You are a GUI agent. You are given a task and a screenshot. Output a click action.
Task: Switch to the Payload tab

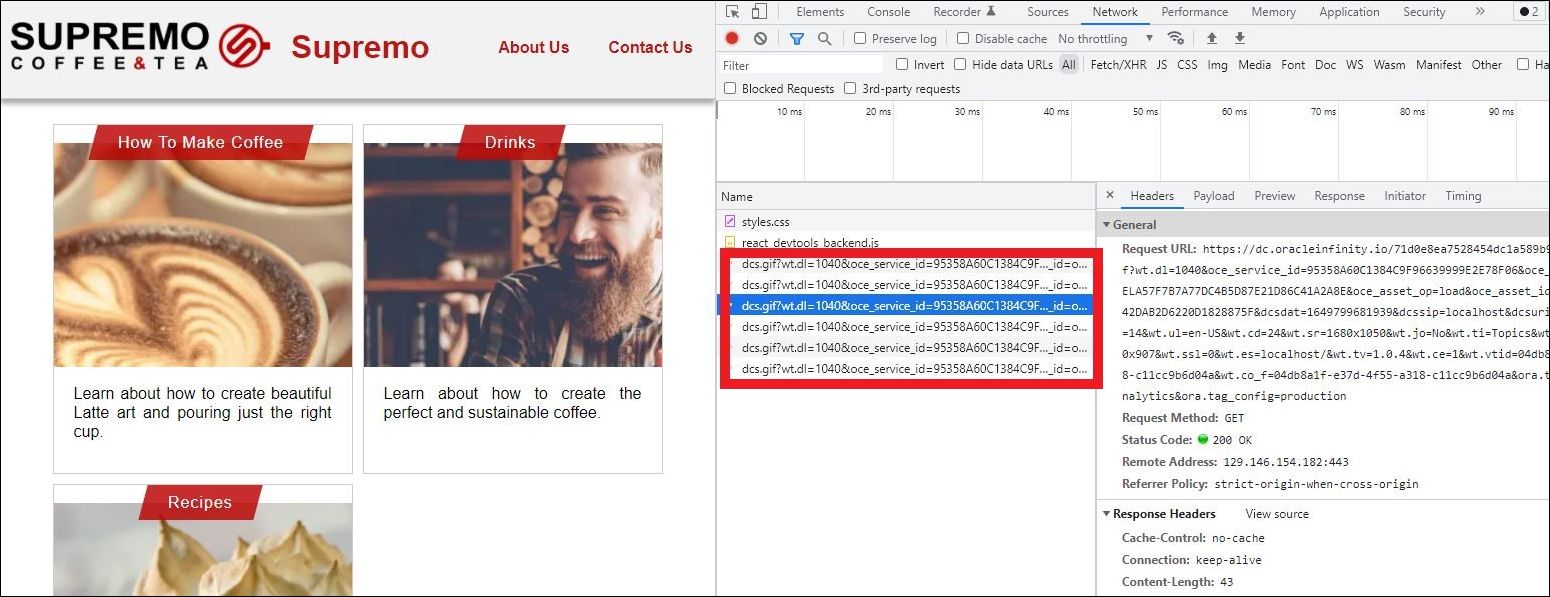1214,195
